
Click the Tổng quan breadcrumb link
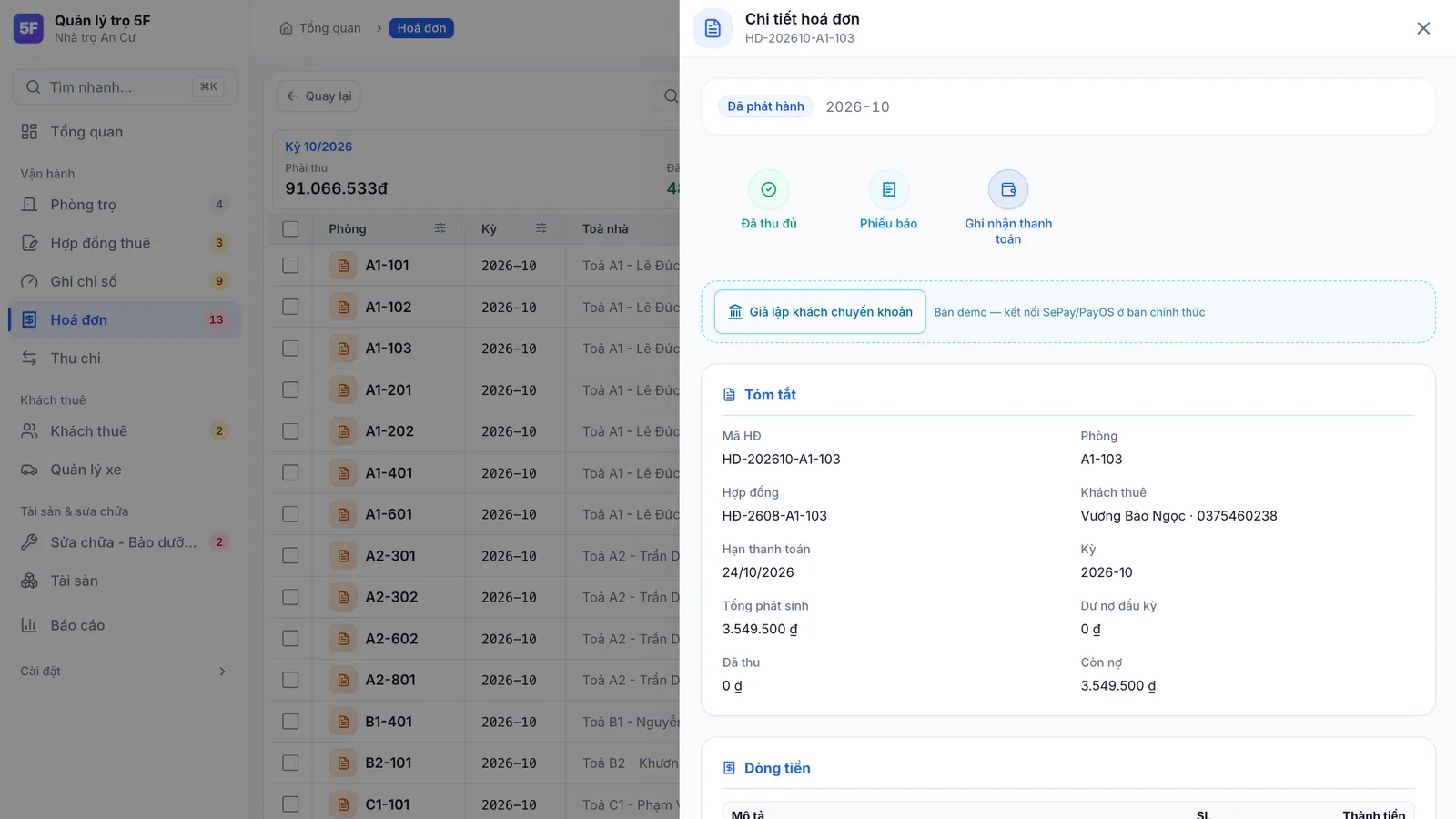point(330,28)
